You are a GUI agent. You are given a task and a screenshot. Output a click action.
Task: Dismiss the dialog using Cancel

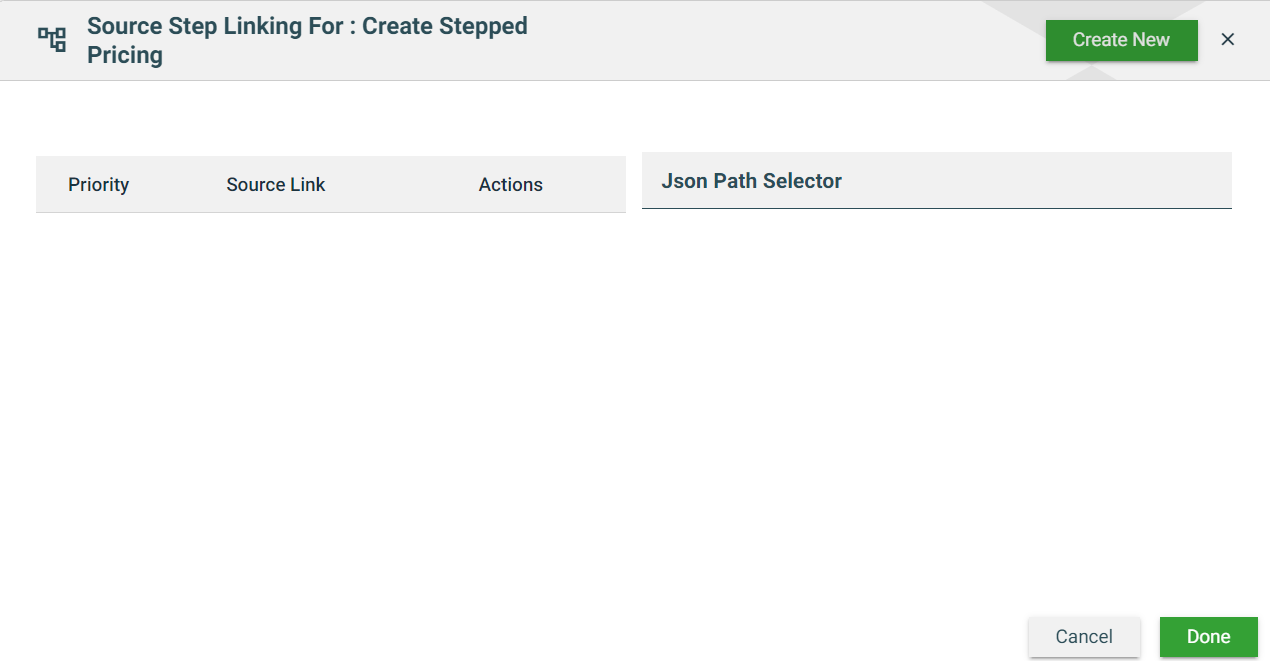(1084, 637)
